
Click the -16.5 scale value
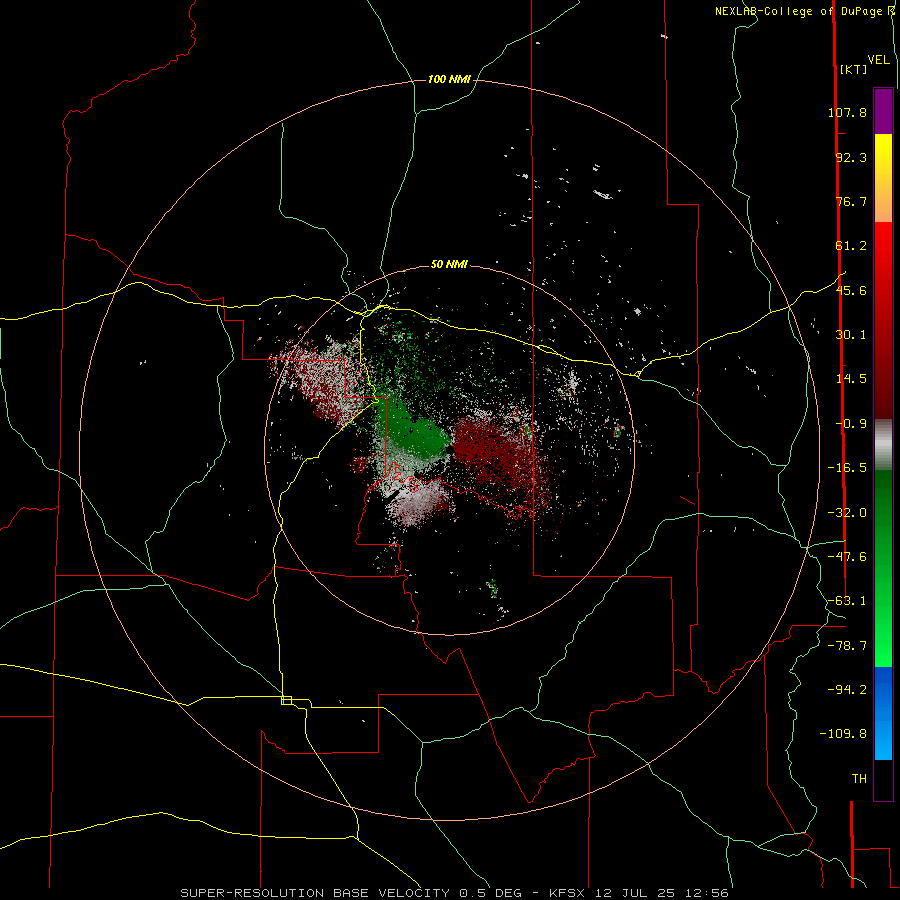coord(847,468)
